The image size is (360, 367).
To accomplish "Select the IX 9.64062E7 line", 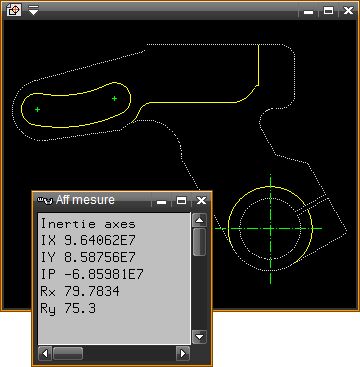I will coord(88,240).
